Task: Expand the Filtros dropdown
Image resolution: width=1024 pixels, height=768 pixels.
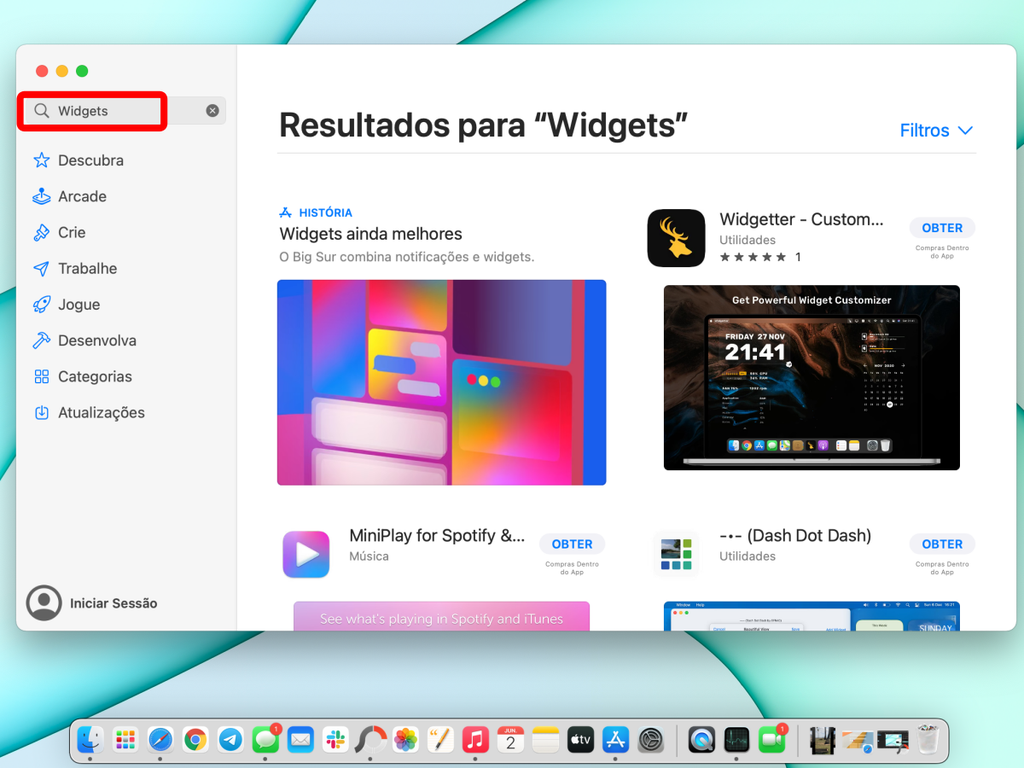Action: 936,130
